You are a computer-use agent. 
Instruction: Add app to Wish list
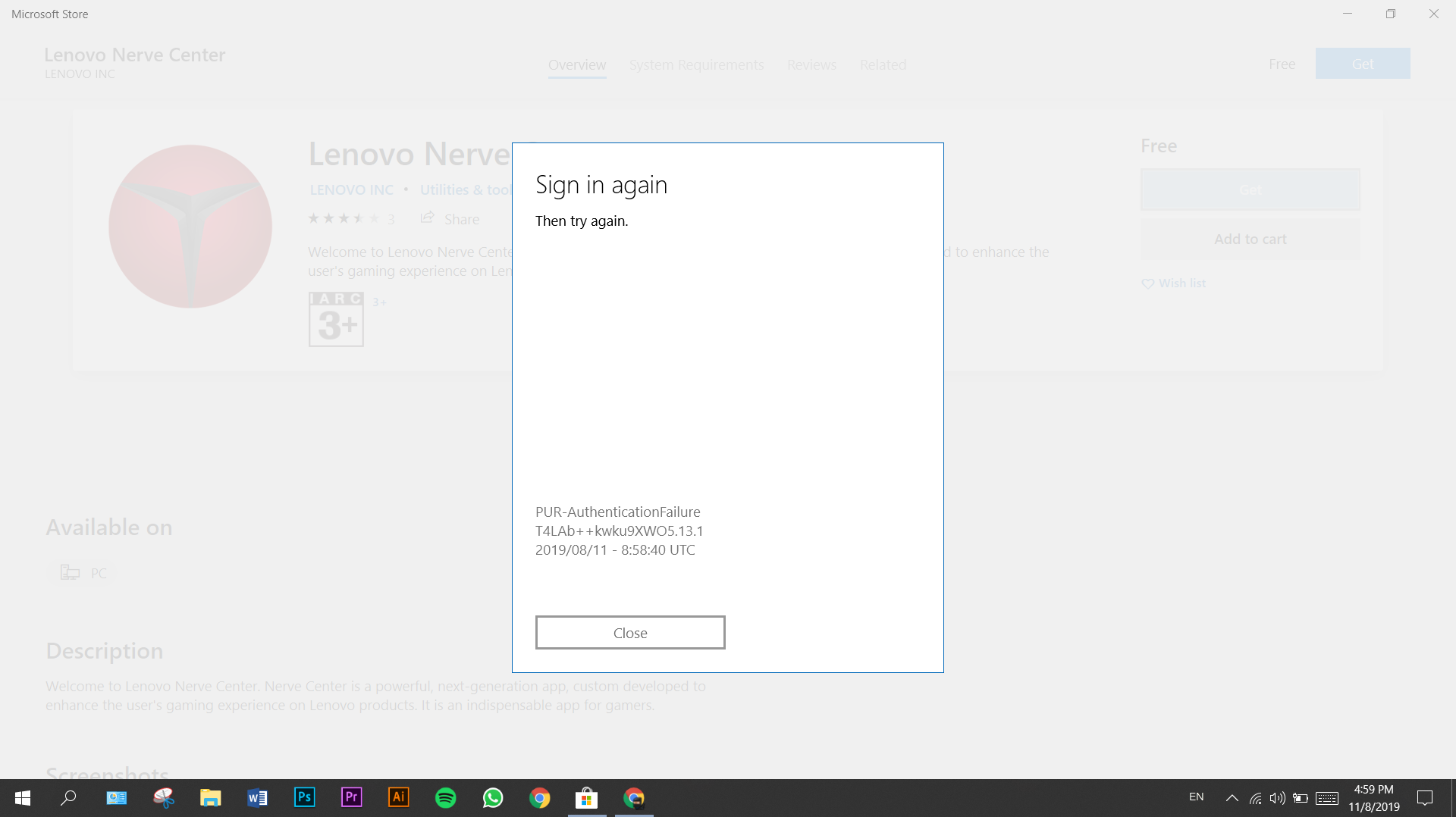pos(1174,283)
